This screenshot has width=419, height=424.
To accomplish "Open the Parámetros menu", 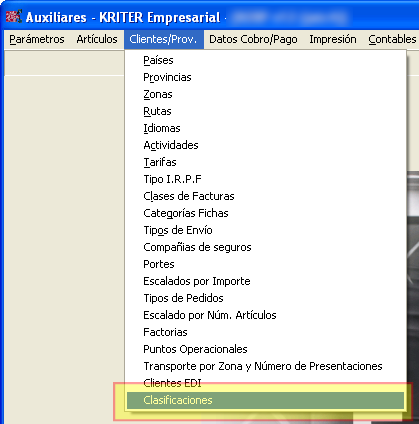I will [37, 39].
